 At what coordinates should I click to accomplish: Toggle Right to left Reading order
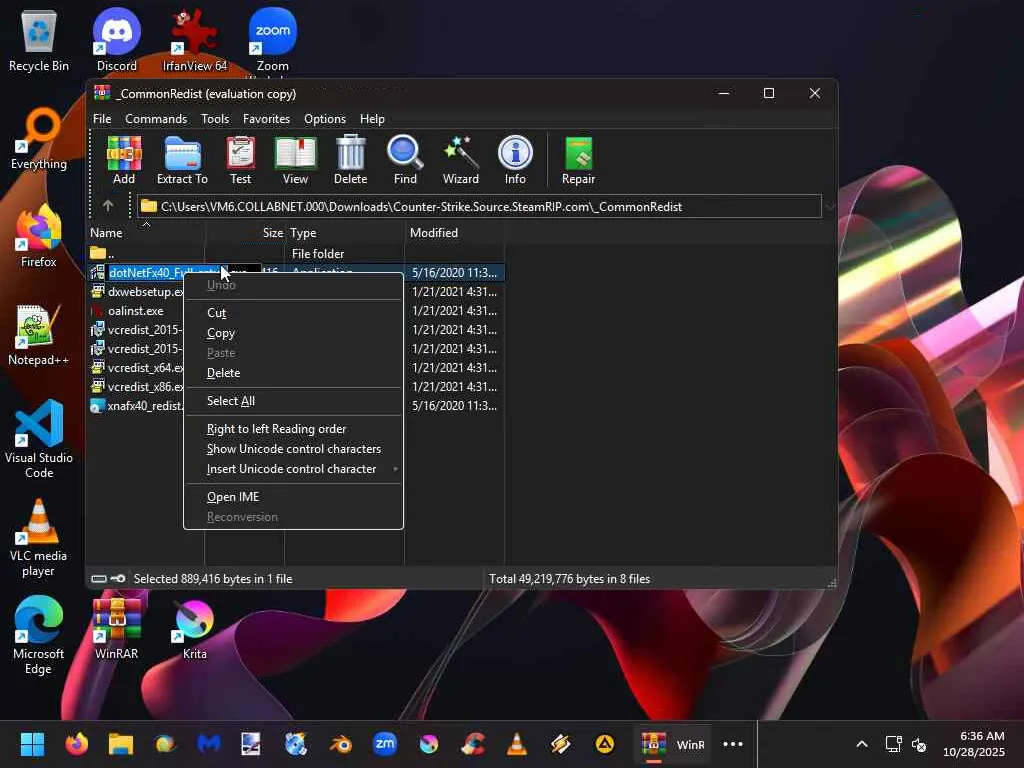coord(276,429)
